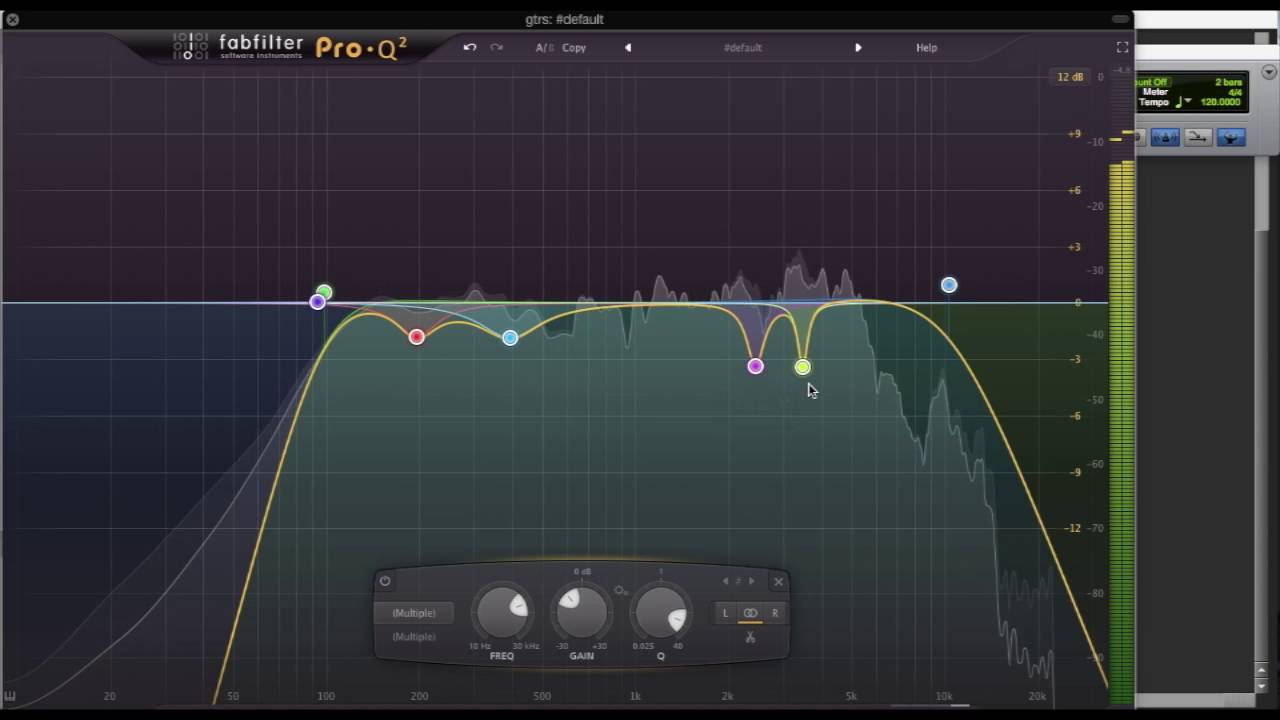The height and width of the screenshot is (720, 1280).
Task: Click the next preset arrow
Action: click(858, 47)
